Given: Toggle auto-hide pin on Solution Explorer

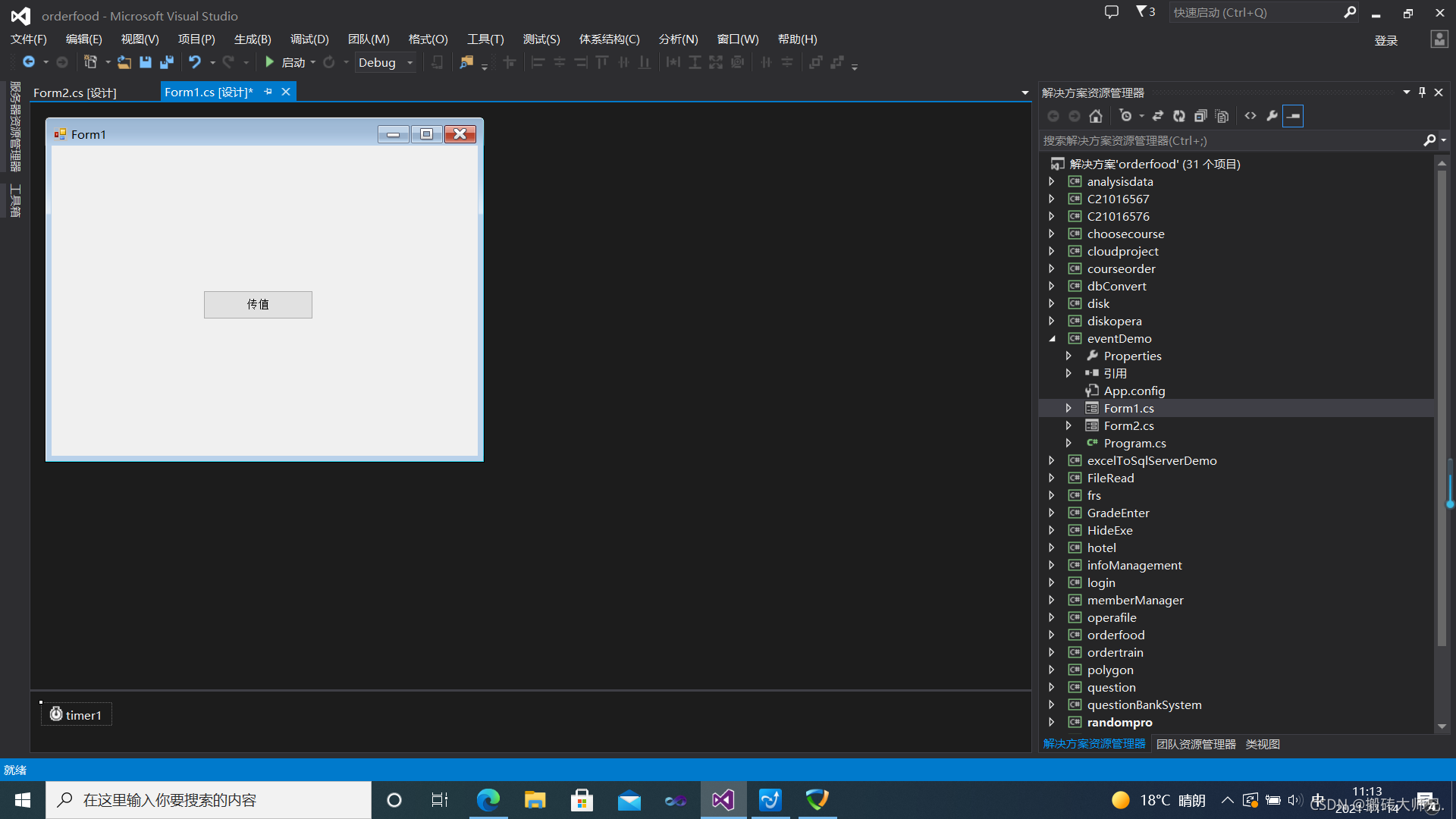Looking at the screenshot, I should click(1422, 93).
